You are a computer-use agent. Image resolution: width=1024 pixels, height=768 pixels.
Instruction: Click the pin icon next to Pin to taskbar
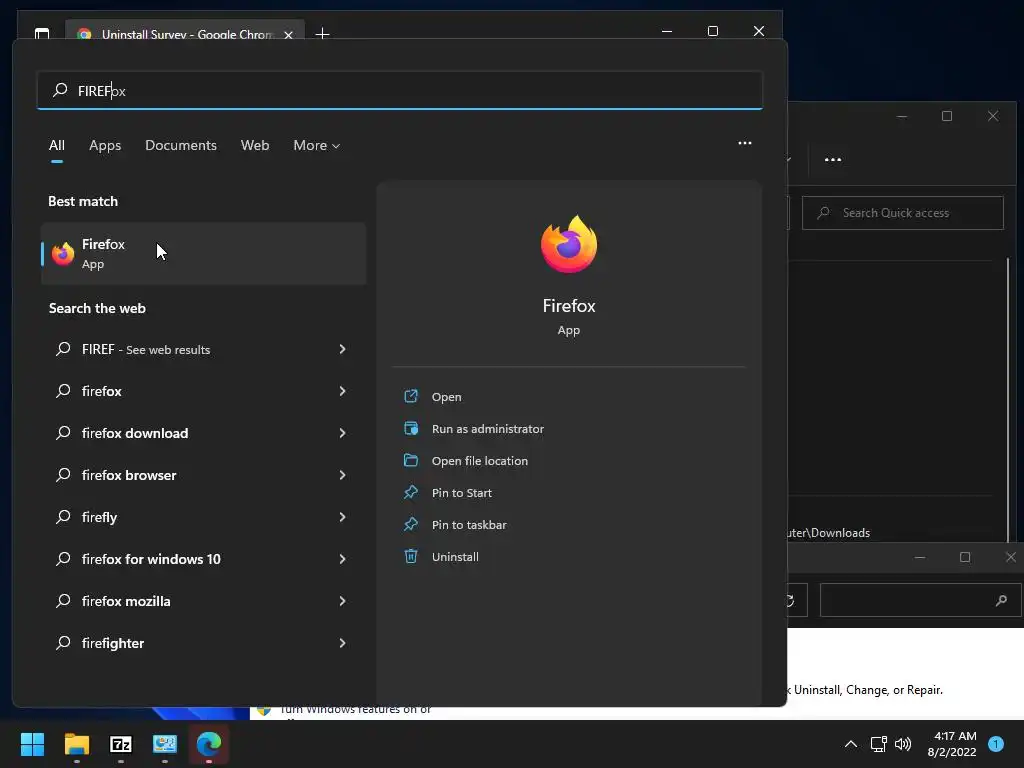coord(411,524)
